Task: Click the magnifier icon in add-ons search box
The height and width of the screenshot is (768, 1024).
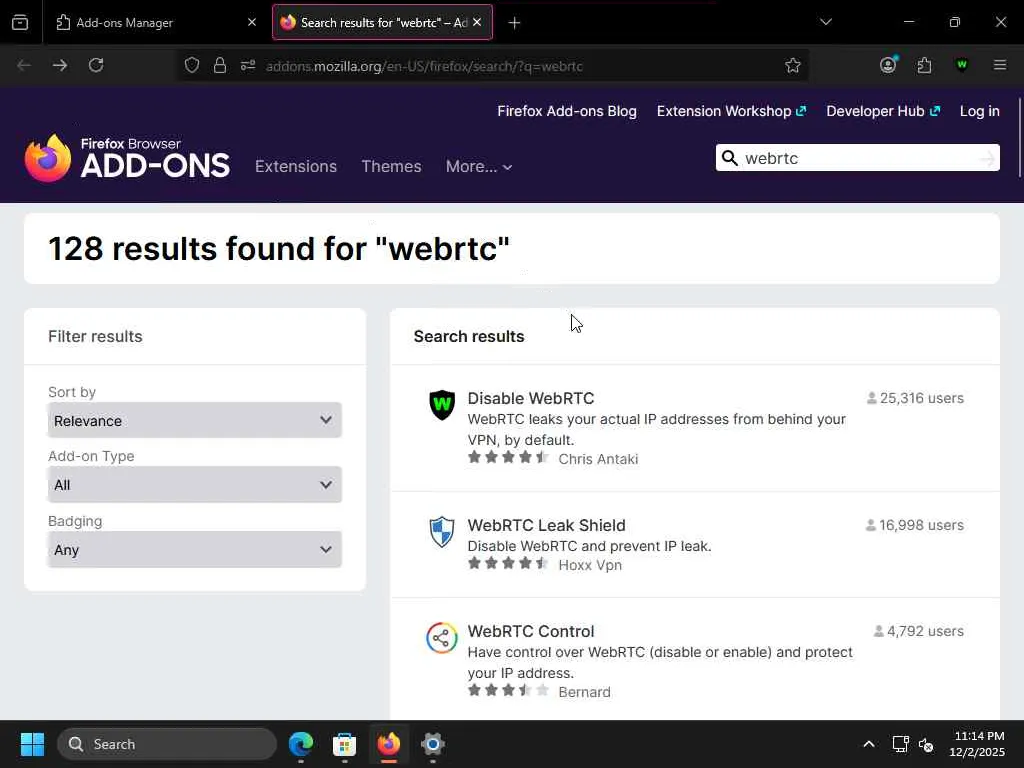Action: tap(730, 158)
